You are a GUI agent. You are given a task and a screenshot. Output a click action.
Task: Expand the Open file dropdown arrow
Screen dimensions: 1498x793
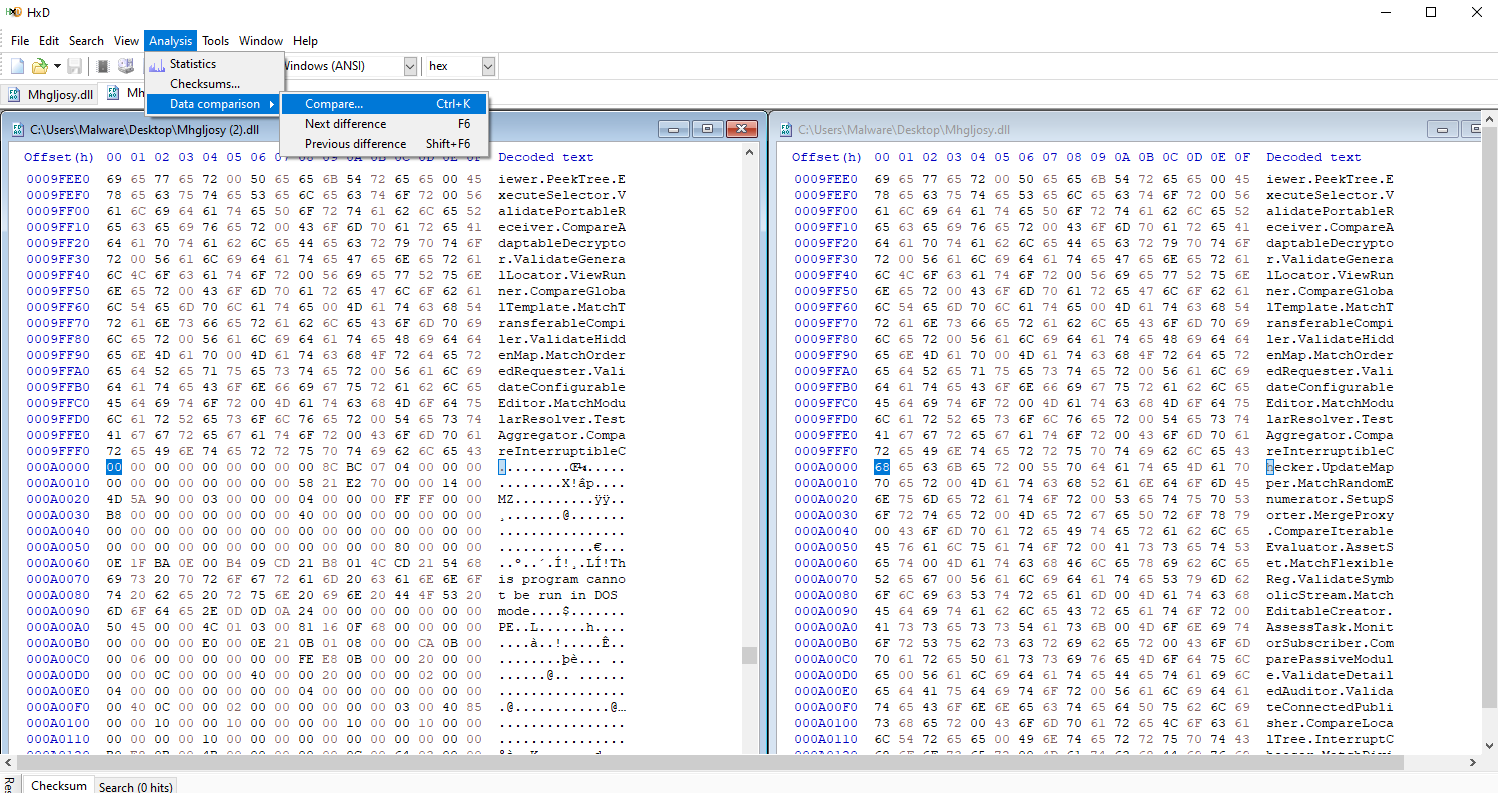point(56,66)
